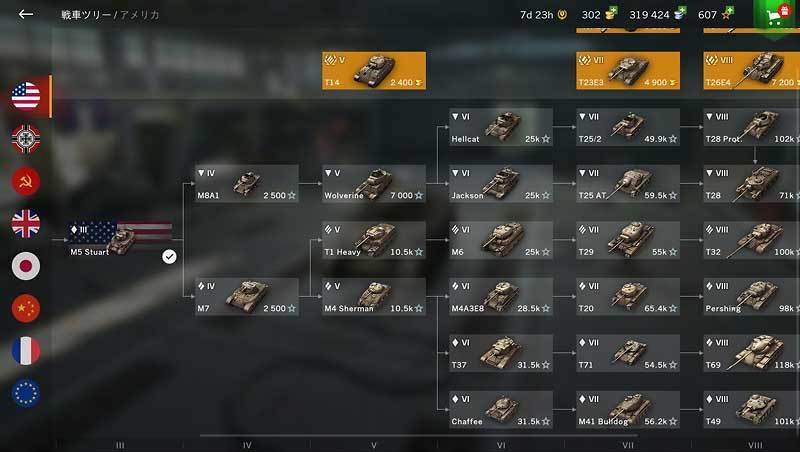Open the T14 premium tank card
Screen dimensions: 800x452
tap(374, 70)
